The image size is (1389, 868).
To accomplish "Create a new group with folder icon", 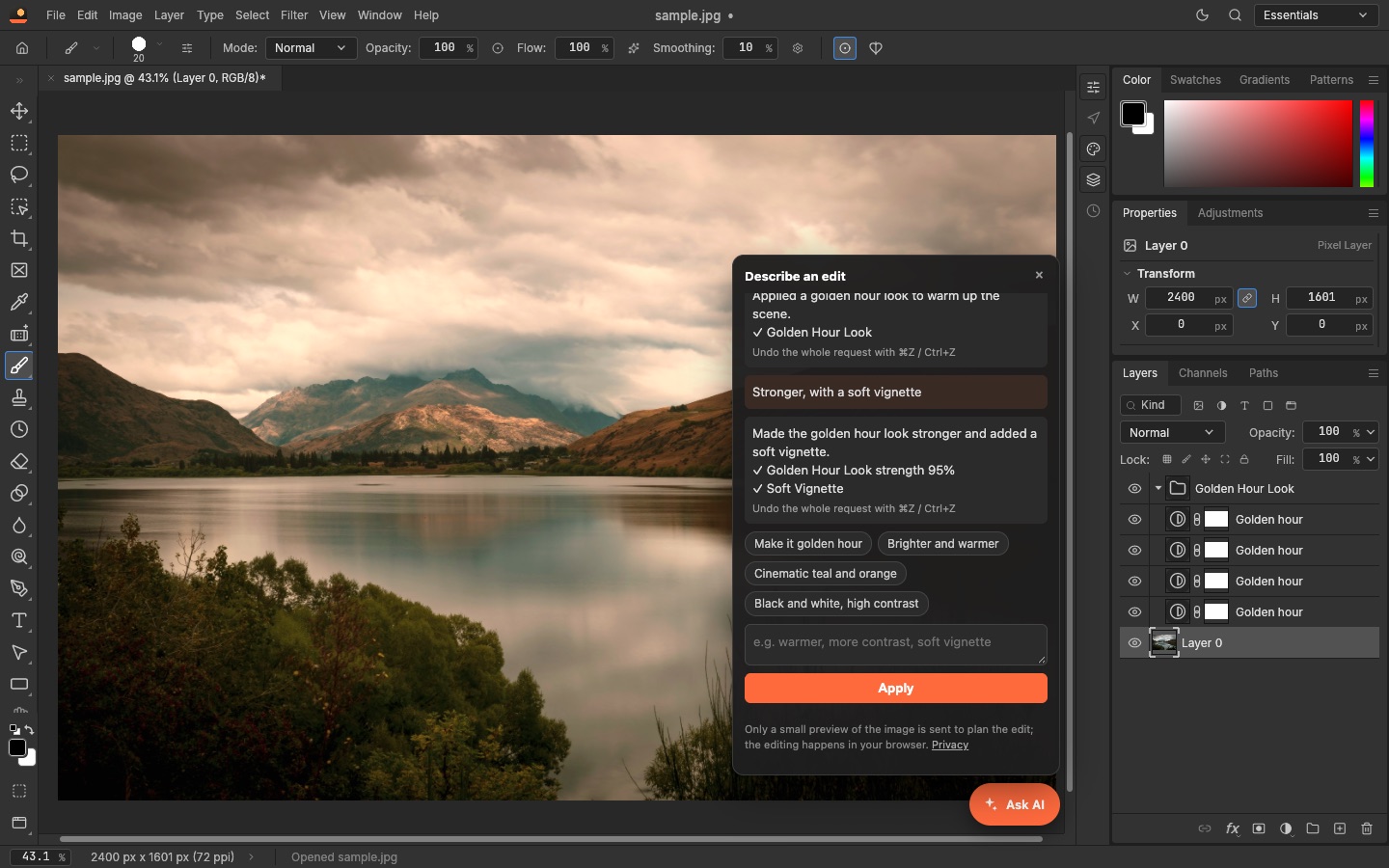I will coord(1313,828).
